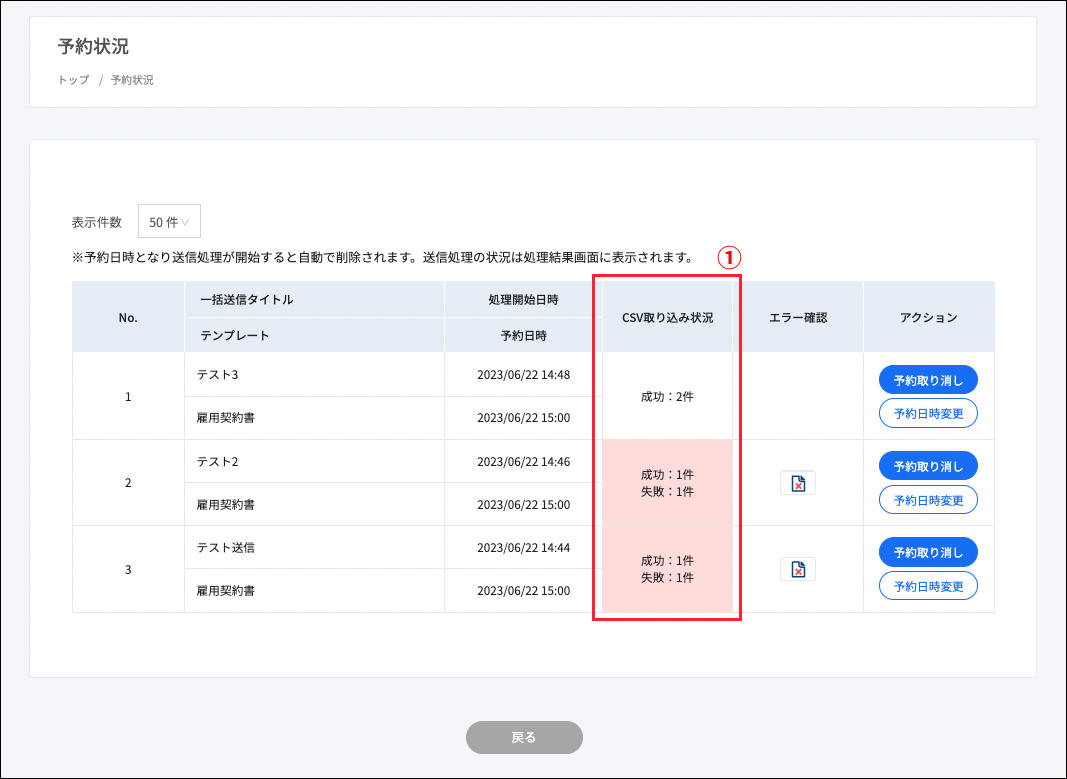Click the エラー確認 column header

click(x=798, y=317)
